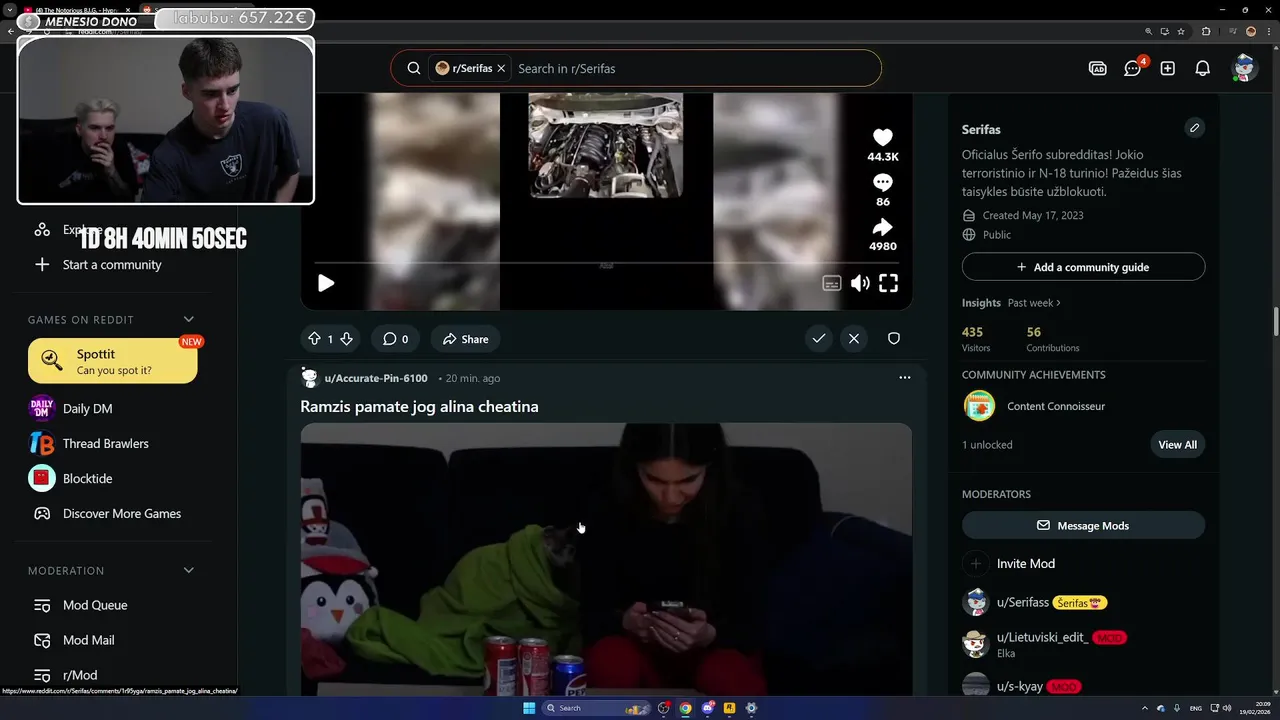Click the magnifier icon in the search bar

pos(413,68)
